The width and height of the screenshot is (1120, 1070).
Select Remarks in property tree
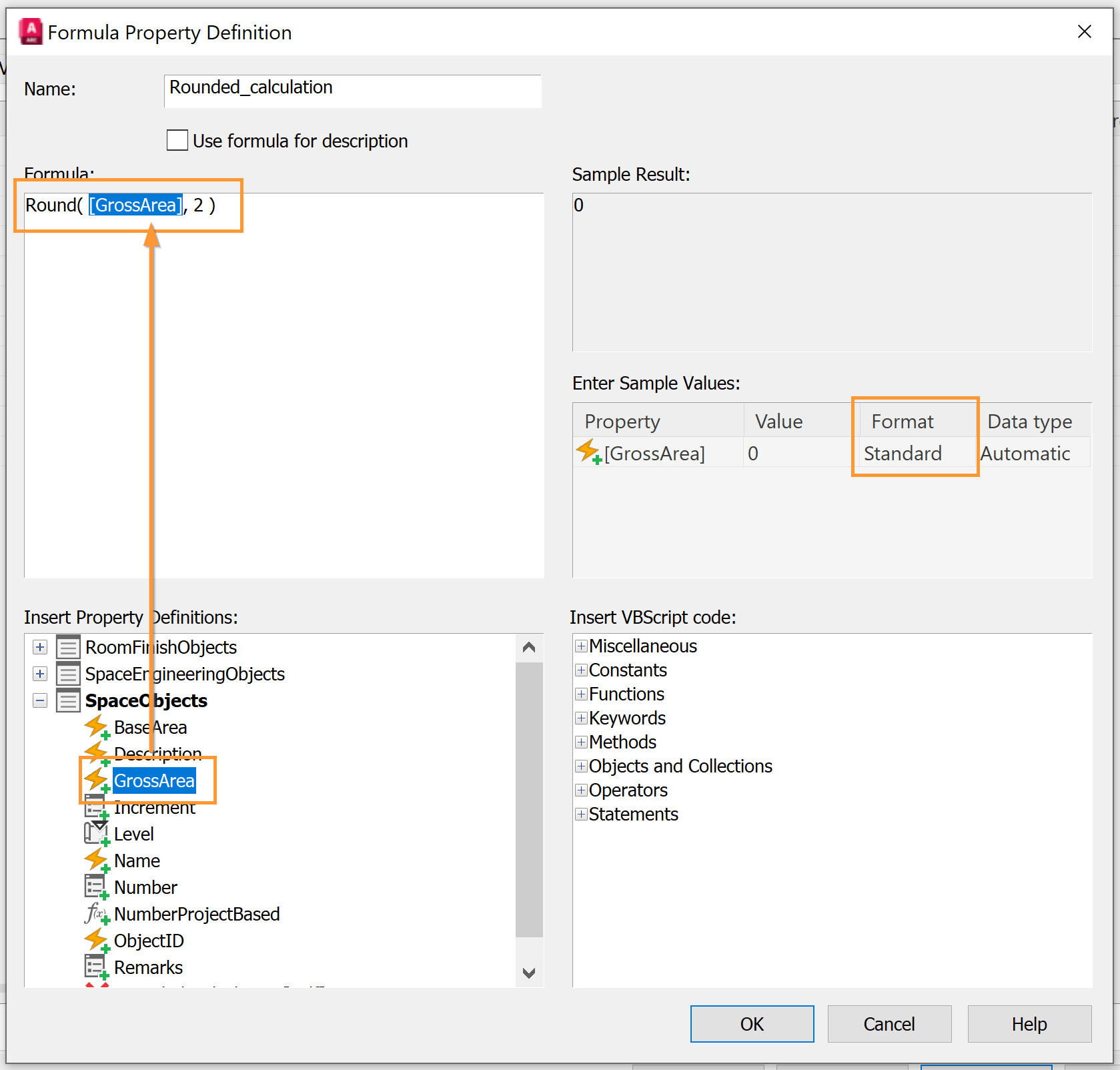pyautogui.click(x=148, y=967)
